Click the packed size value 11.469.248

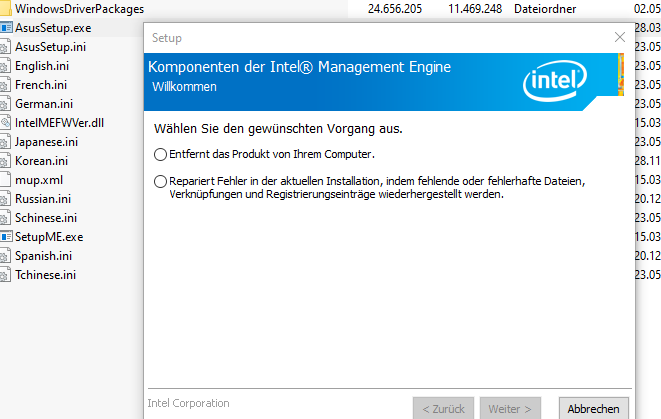pos(475,9)
